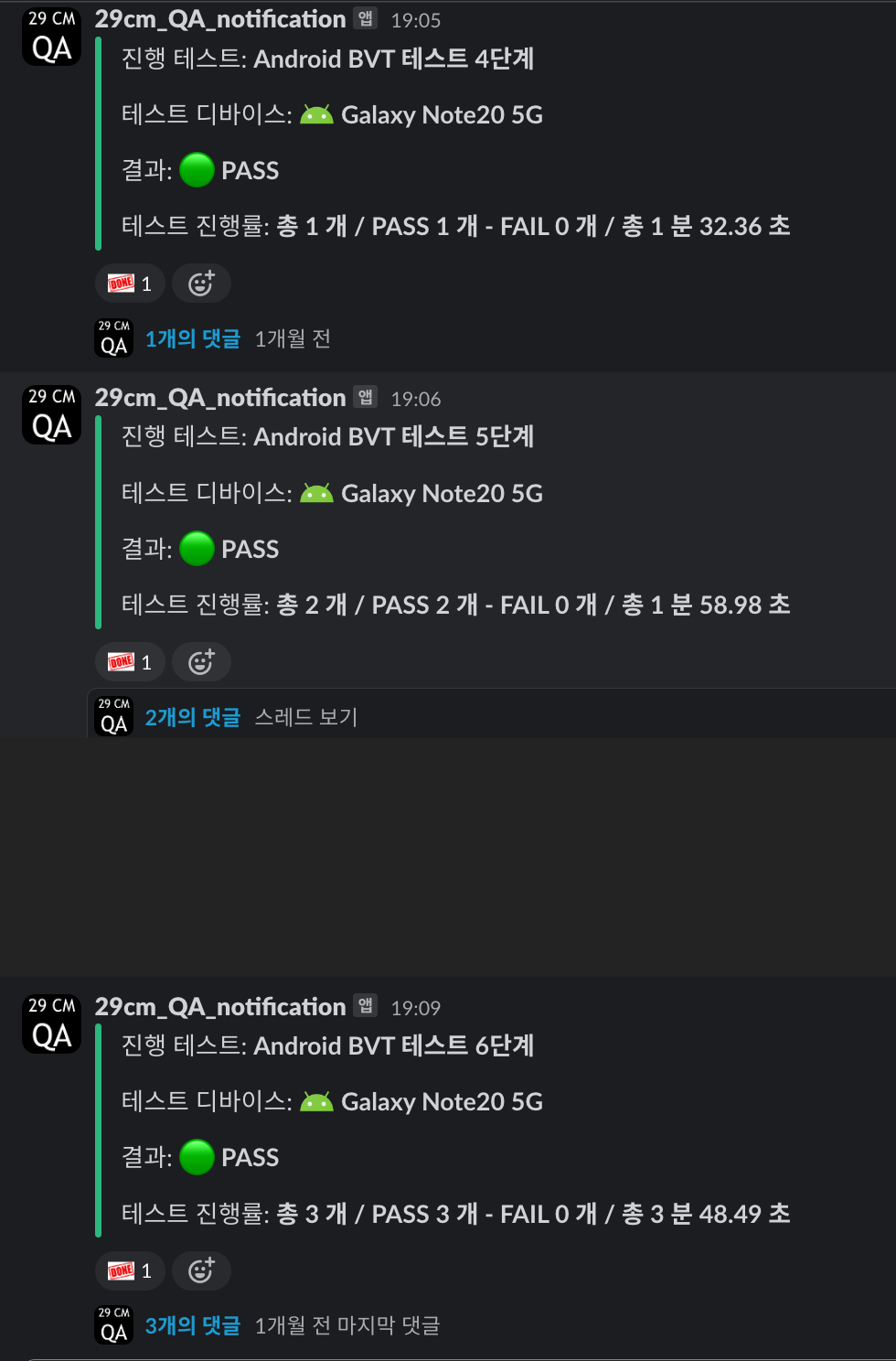The height and width of the screenshot is (1361, 896).
Task: Toggle the DONE reaction on the 5단계 message
Action: coord(130,662)
